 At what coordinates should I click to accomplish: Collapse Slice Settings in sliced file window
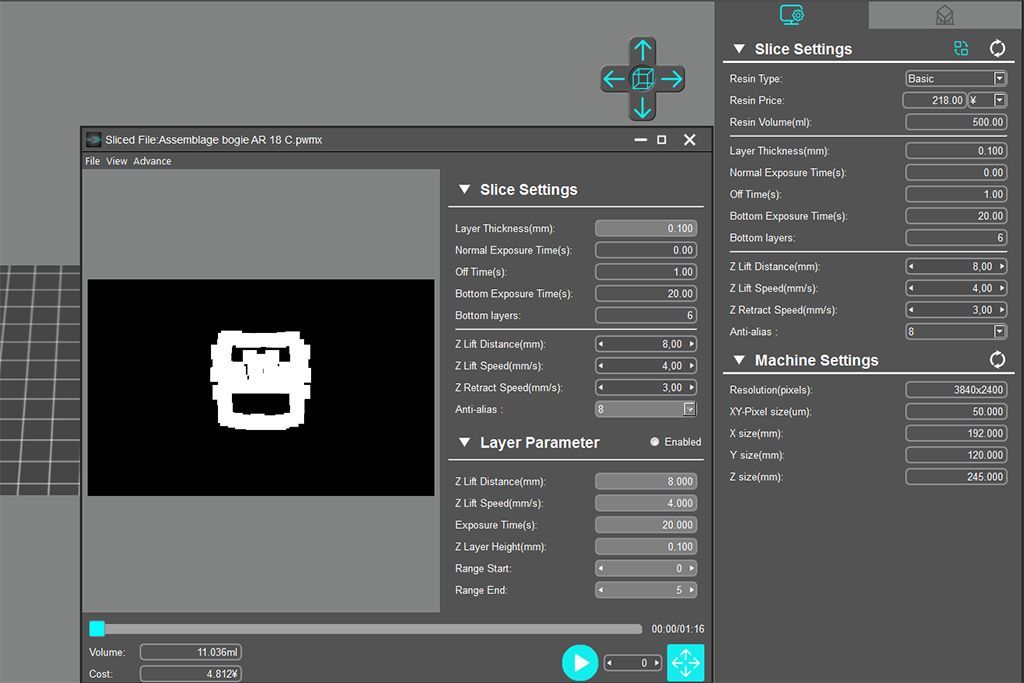pyautogui.click(x=464, y=189)
